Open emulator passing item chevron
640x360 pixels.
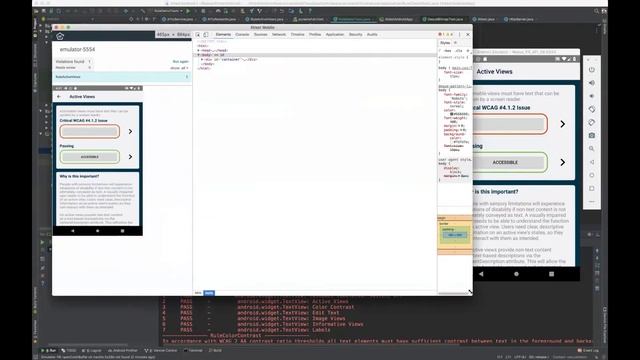coord(562,162)
